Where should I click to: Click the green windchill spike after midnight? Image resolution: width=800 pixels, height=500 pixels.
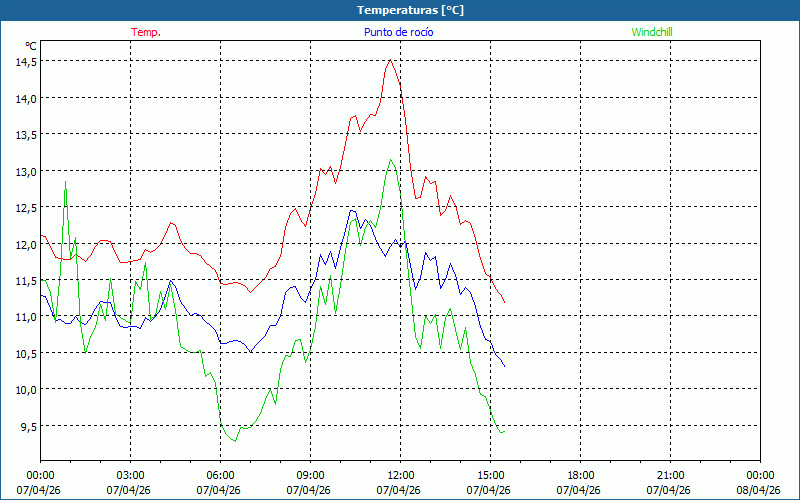click(x=66, y=182)
